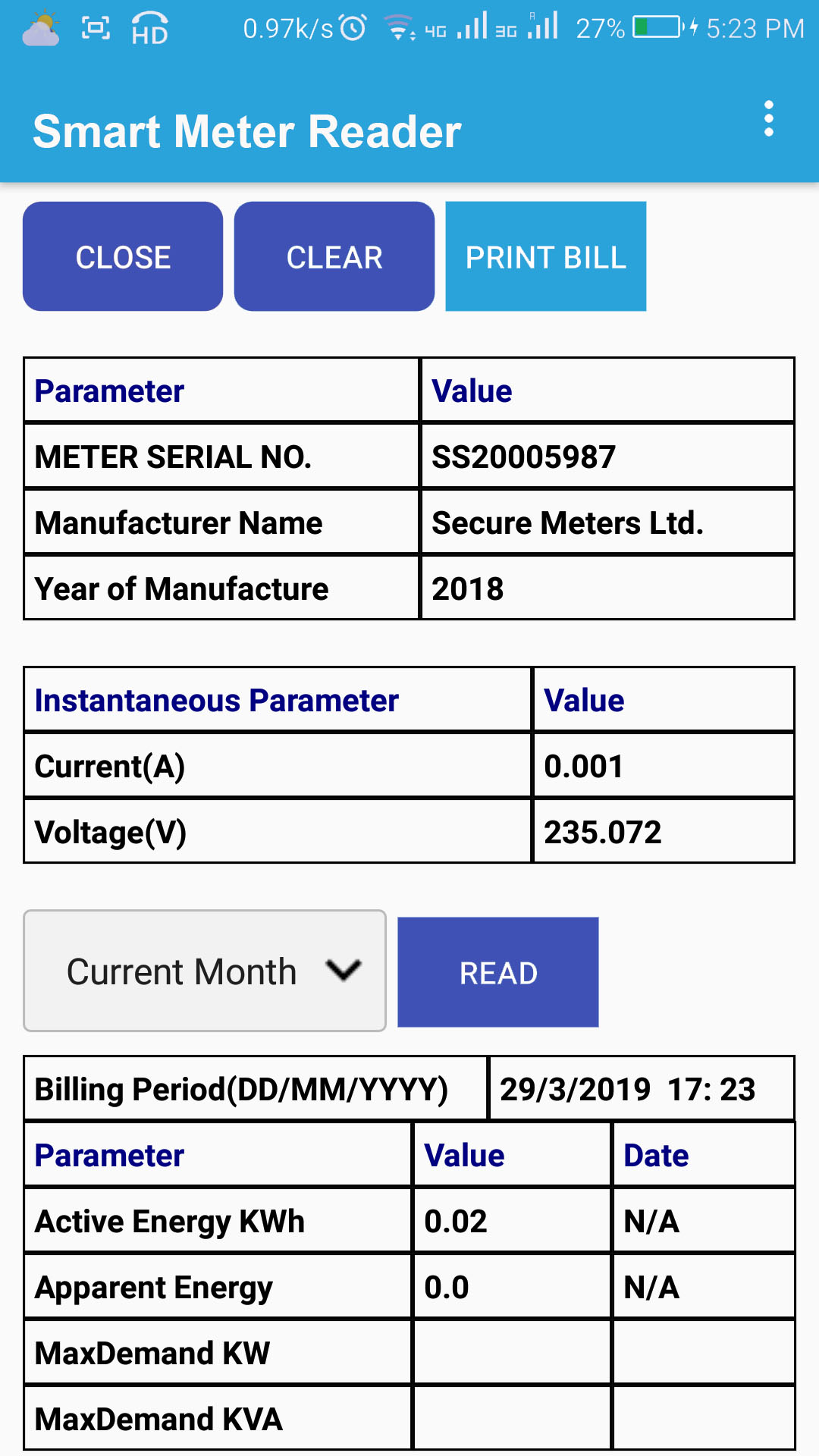The image size is (819, 1456).
Task: Click the dropdown chevron arrow
Action: (x=343, y=970)
